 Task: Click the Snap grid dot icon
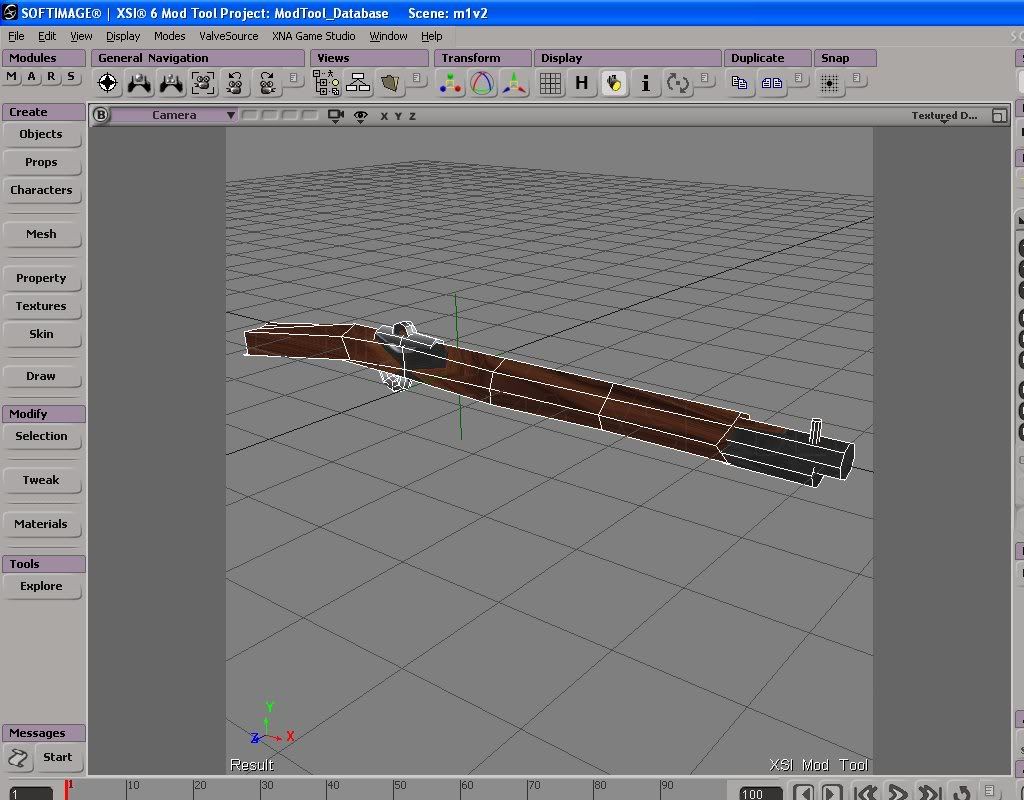829,83
